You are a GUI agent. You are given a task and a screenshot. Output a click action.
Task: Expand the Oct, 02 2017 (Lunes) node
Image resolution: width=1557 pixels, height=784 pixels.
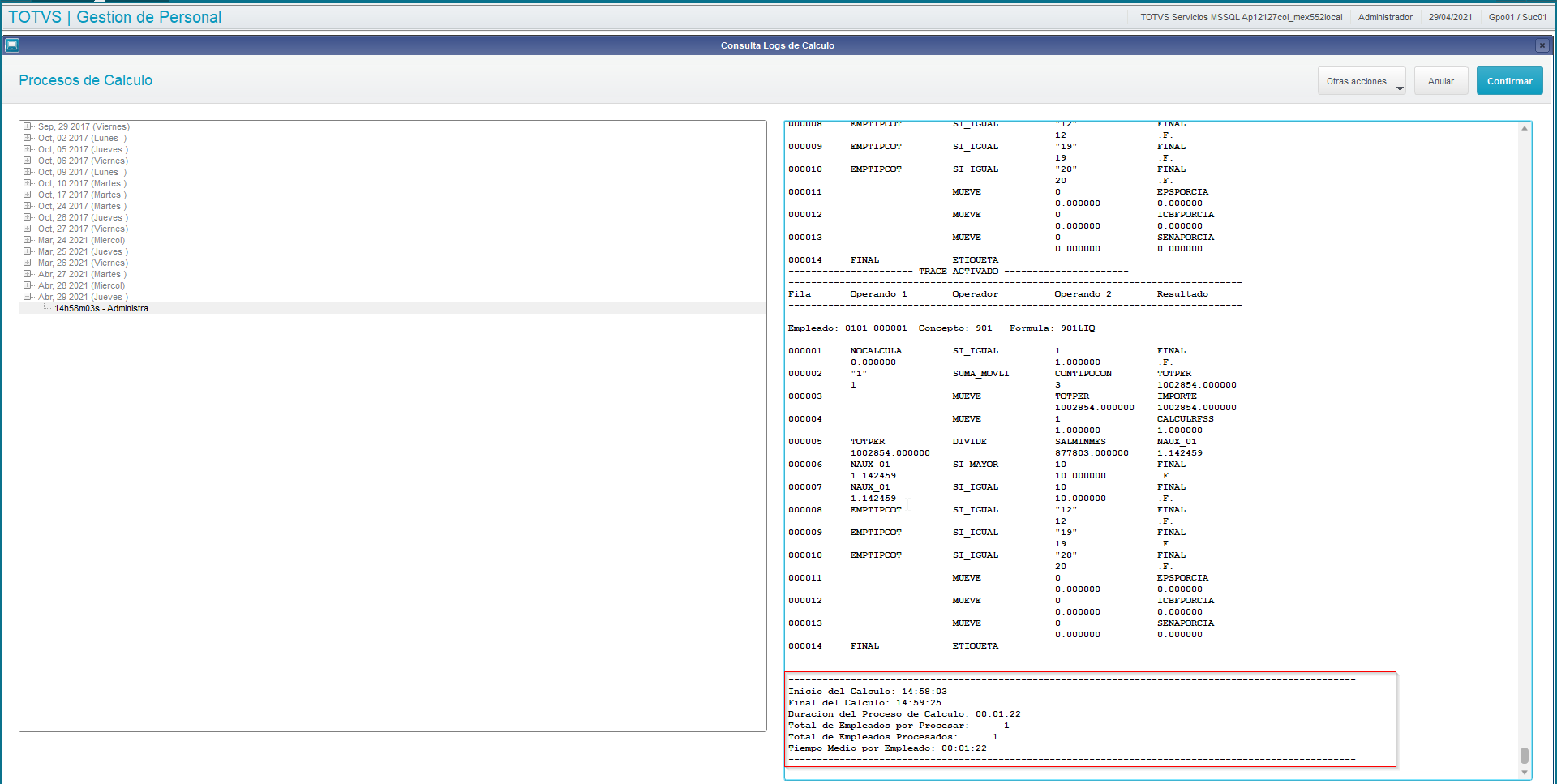click(28, 138)
